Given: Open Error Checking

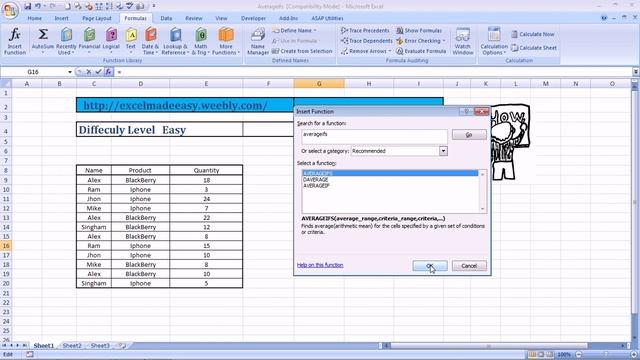Looking at the screenshot, I should 420,41.
